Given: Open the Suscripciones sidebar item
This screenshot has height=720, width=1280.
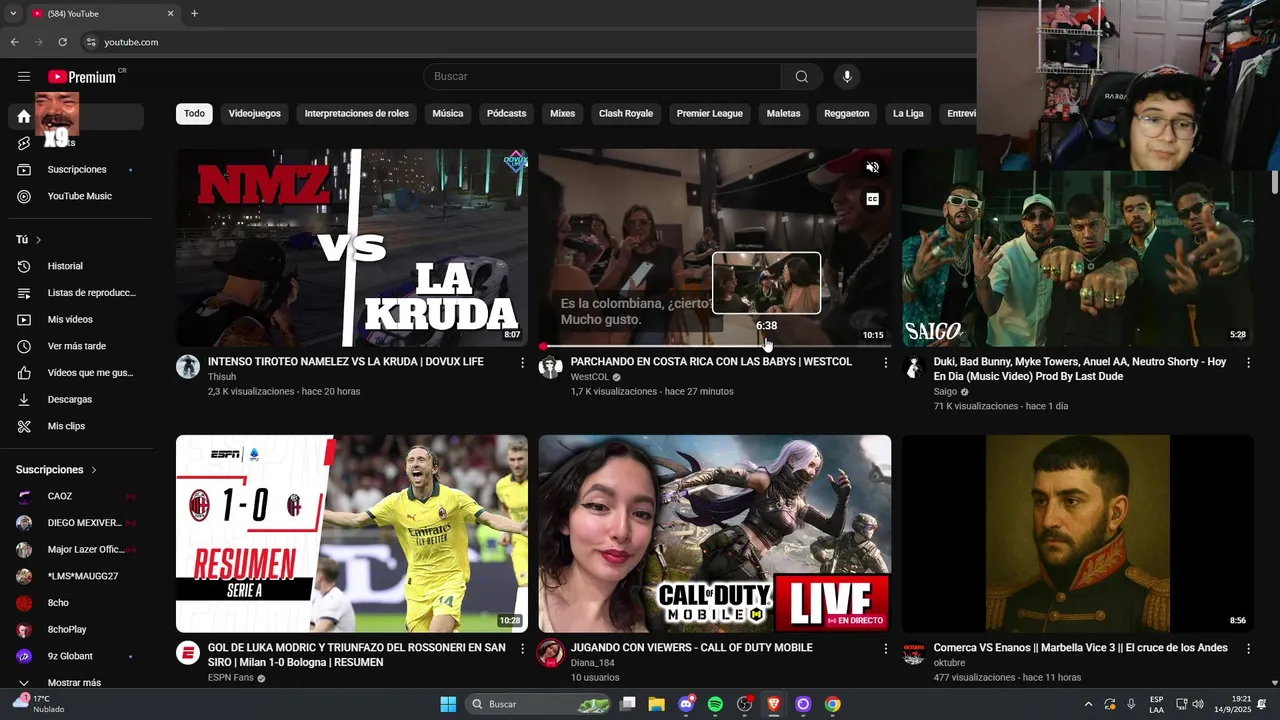Looking at the screenshot, I should coord(76,169).
